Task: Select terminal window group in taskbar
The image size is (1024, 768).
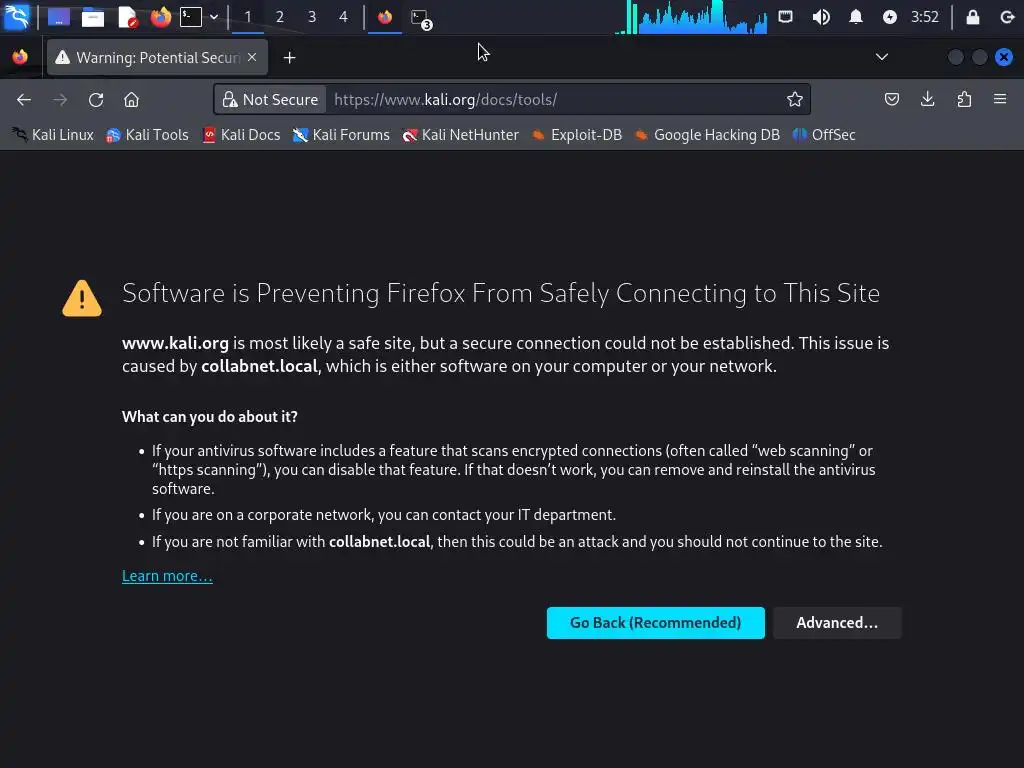Action: pos(421,18)
